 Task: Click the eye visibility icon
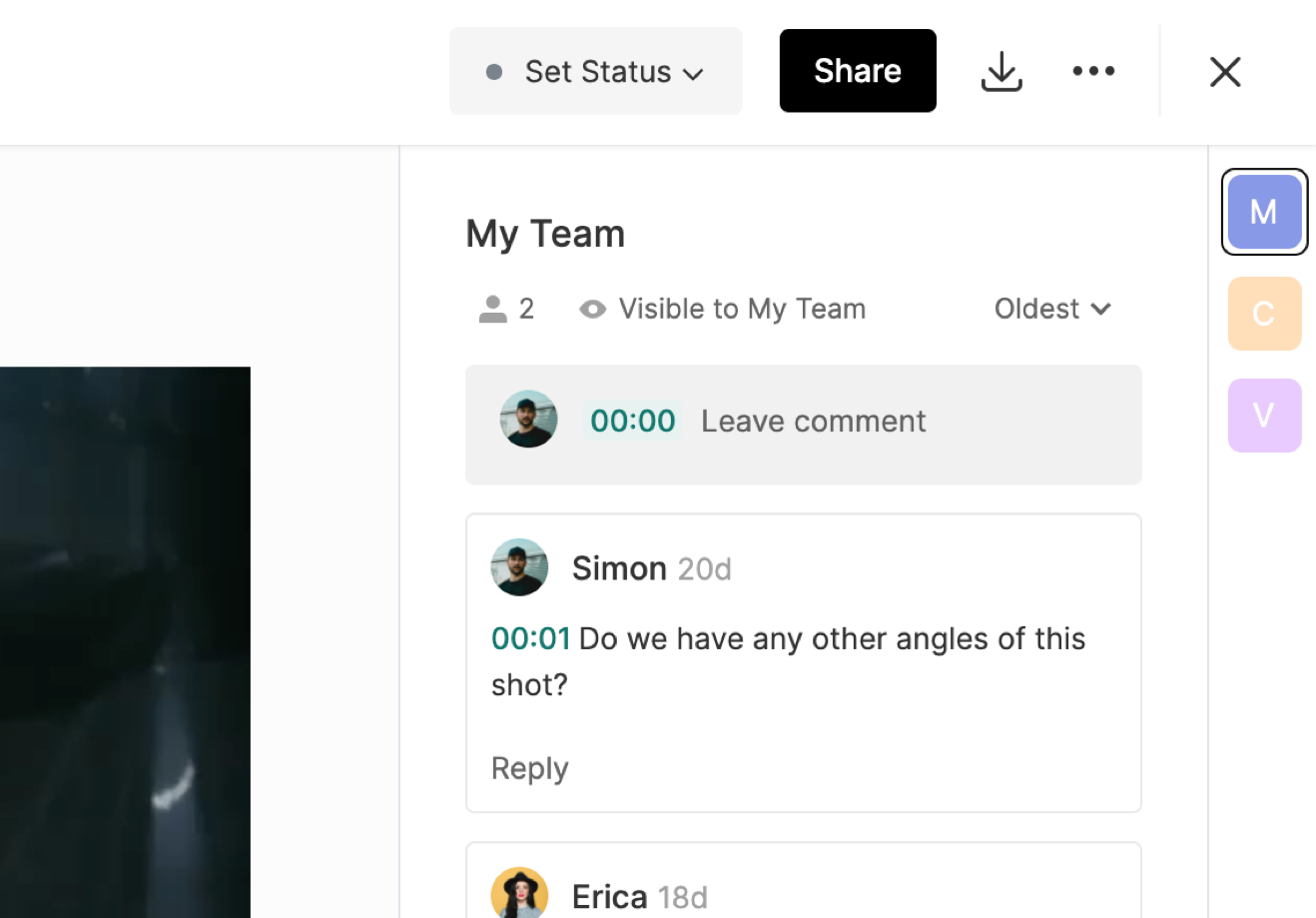(x=592, y=310)
